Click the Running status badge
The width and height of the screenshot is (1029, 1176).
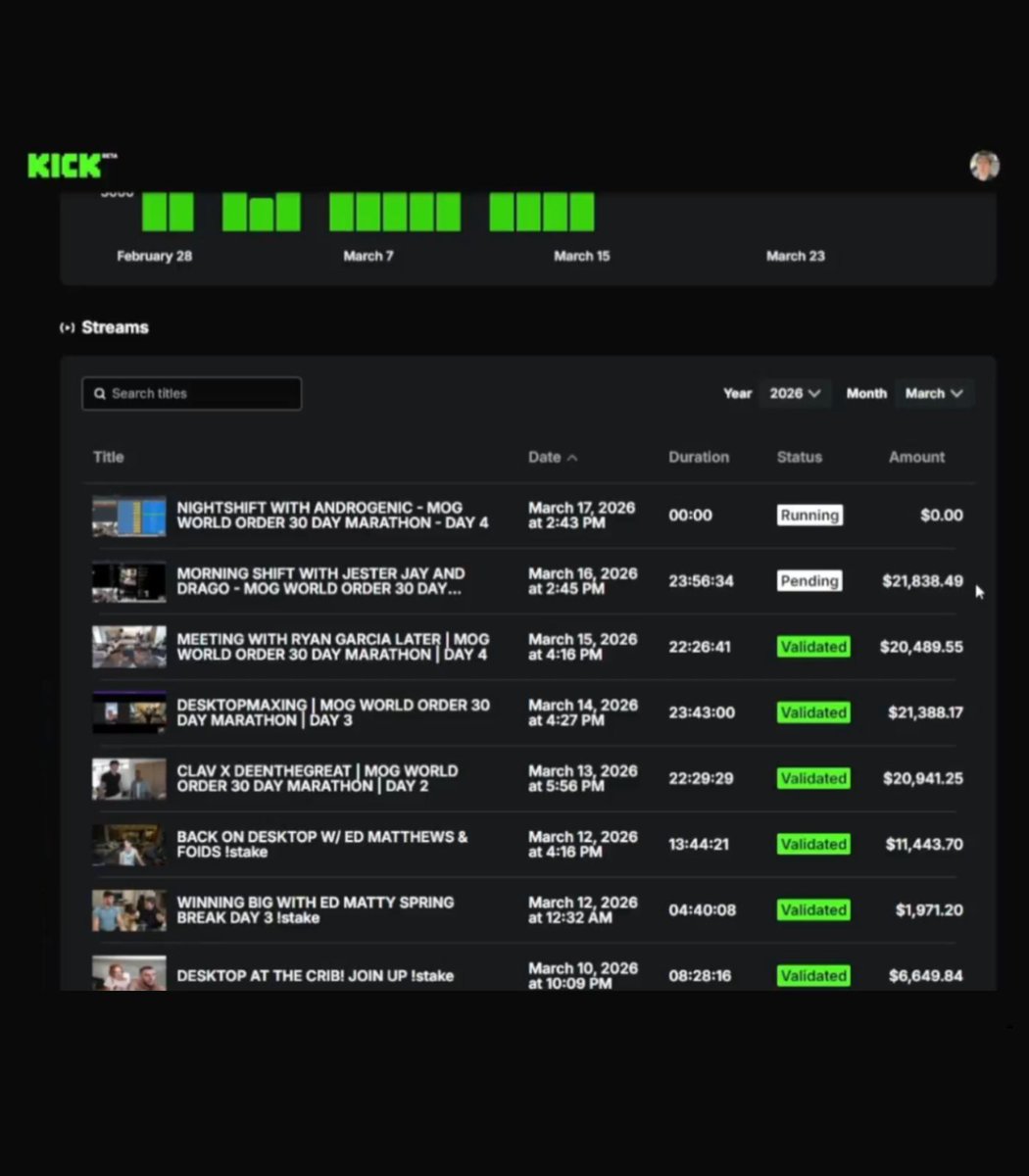(x=809, y=515)
